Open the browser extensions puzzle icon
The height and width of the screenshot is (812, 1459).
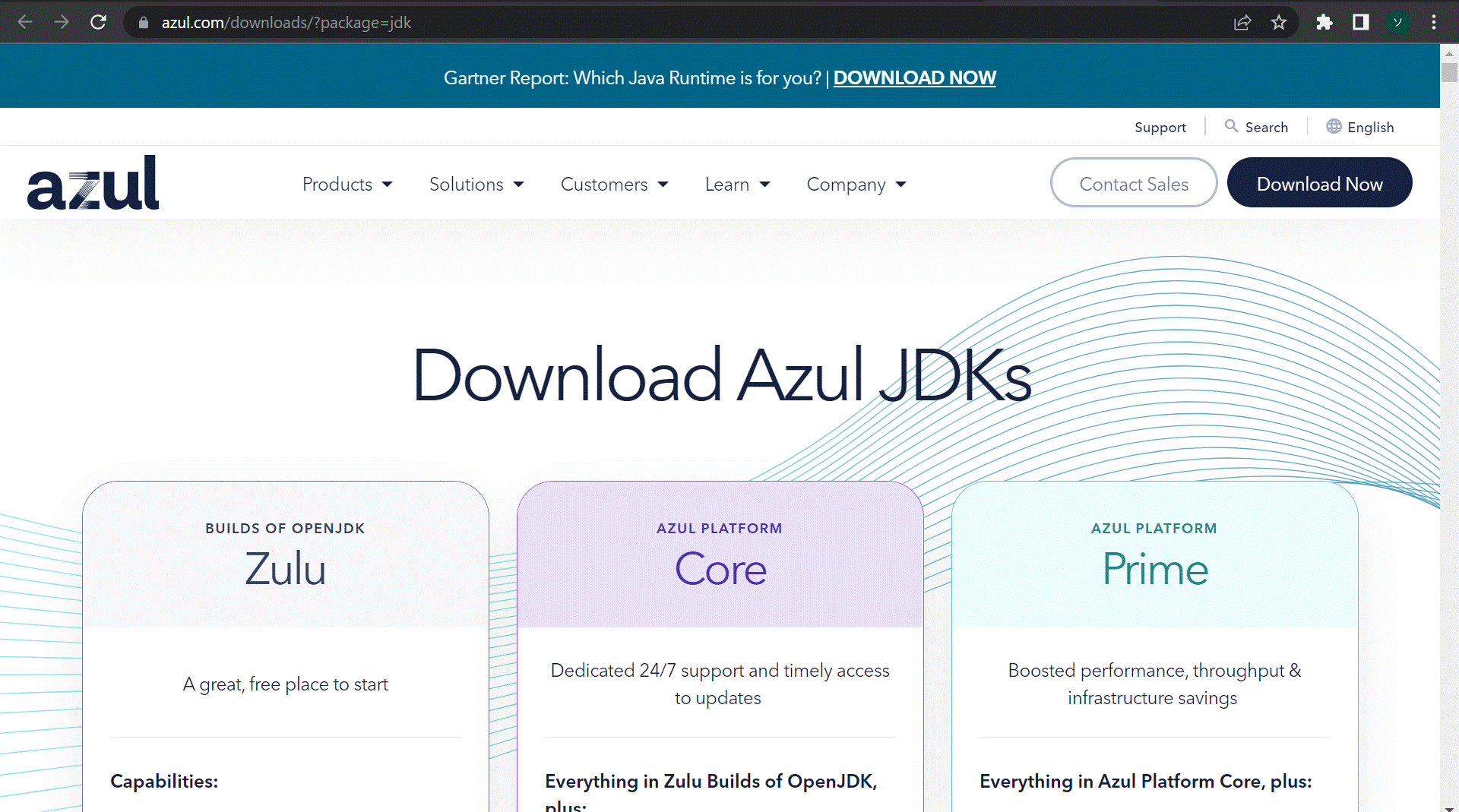click(x=1324, y=22)
